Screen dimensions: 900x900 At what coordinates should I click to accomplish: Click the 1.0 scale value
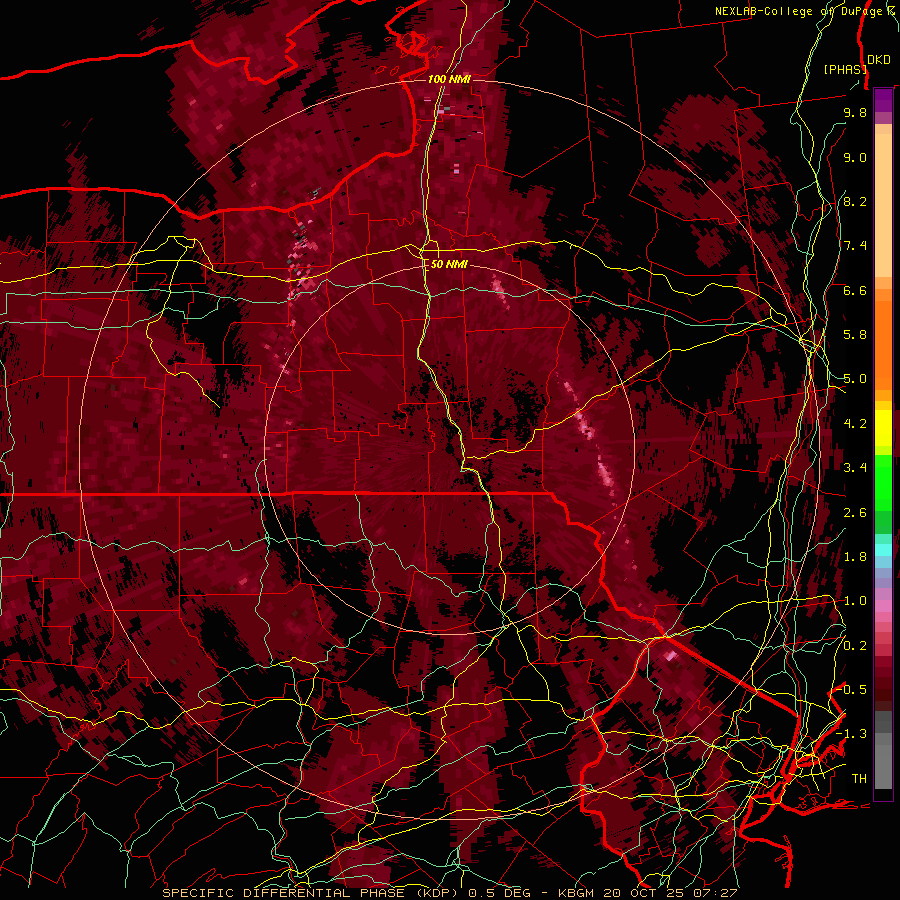tap(855, 601)
